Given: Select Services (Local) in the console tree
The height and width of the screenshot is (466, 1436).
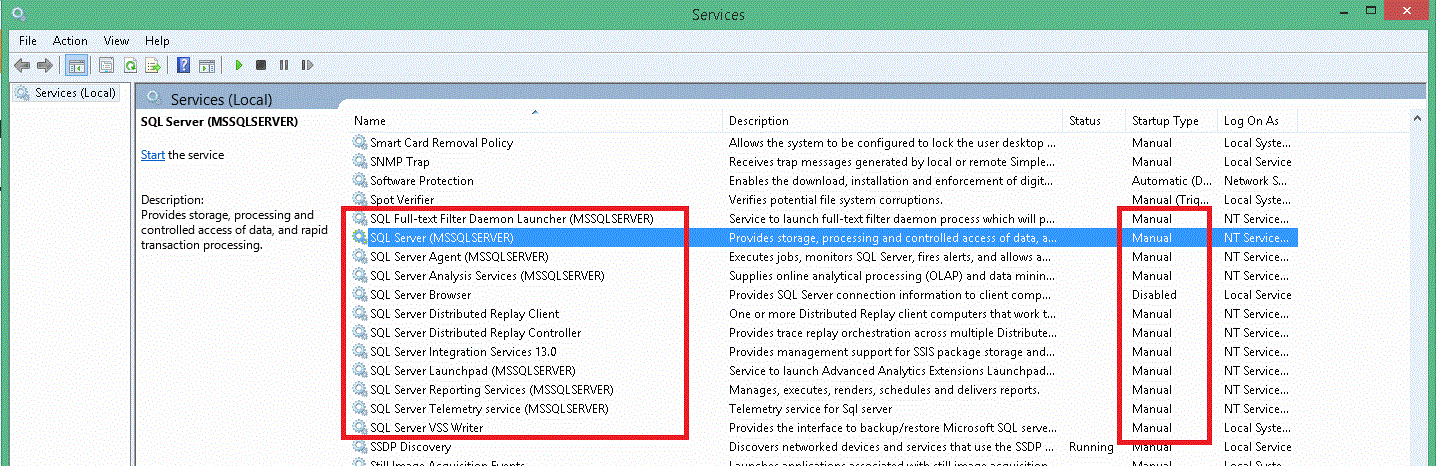Looking at the screenshot, I should [x=75, y=93].
